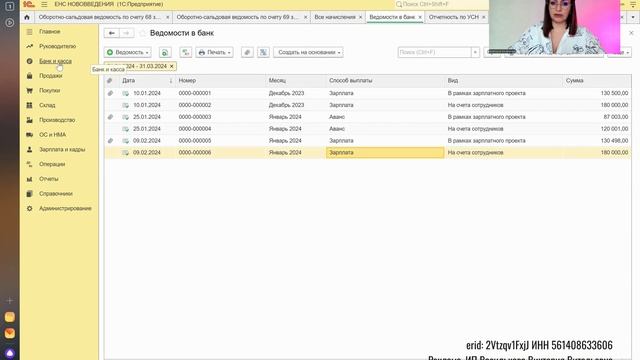The height and width of the screenshot is (360, 640).
Task: Select document row number 0000-000004
Action: (367, 129)
